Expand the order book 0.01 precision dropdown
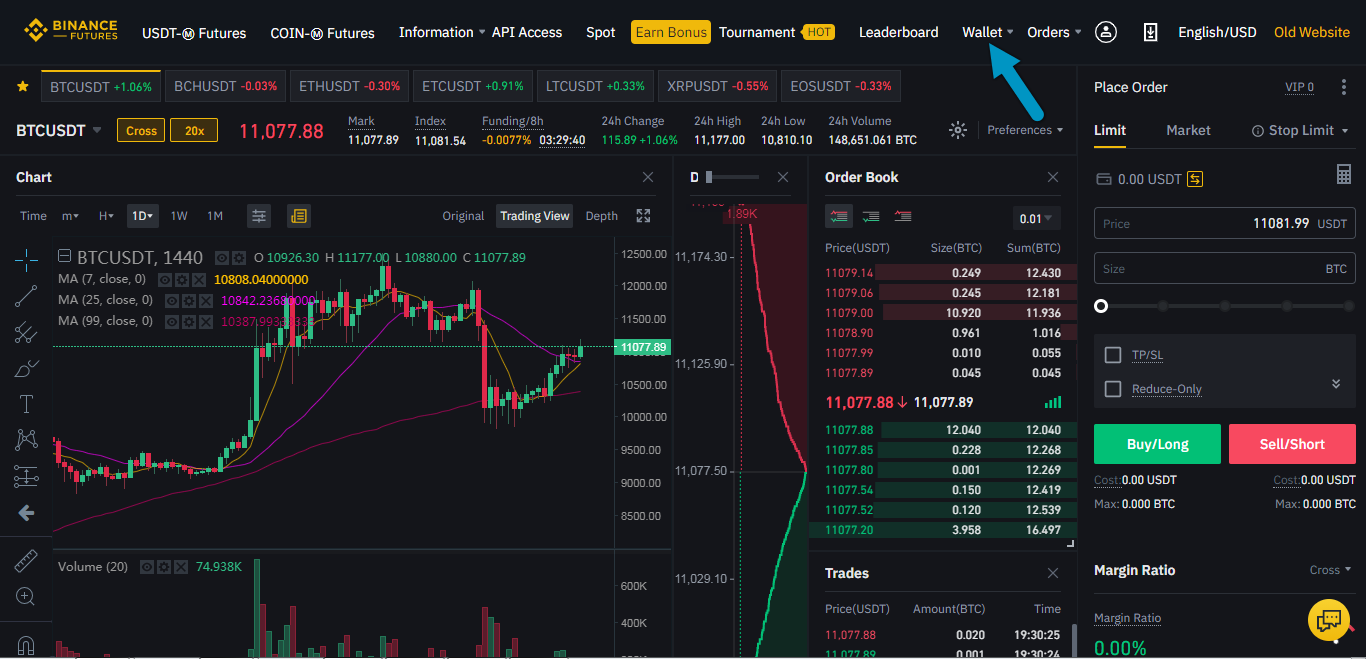 (x=1036, y=218)
